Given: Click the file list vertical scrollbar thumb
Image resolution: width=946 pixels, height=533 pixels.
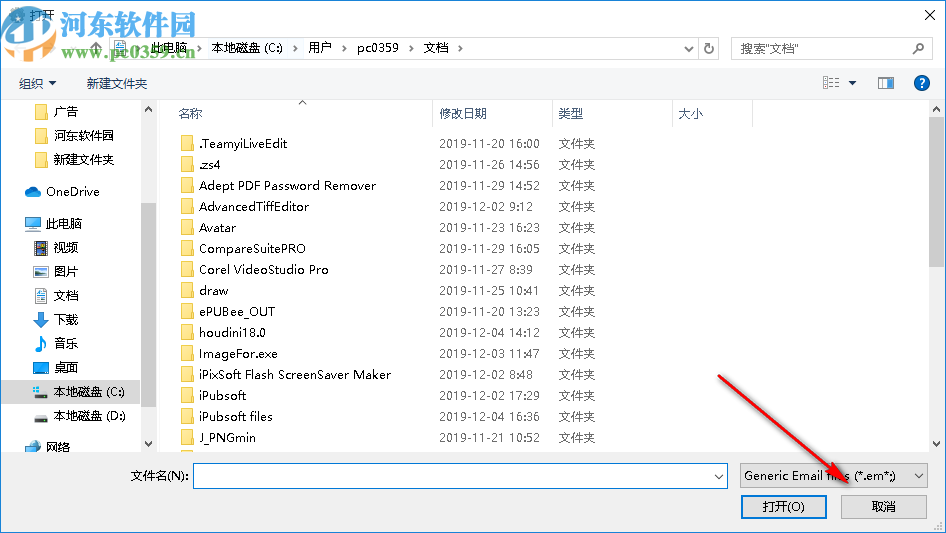Looking at the screenshot, I should [936, 192].
